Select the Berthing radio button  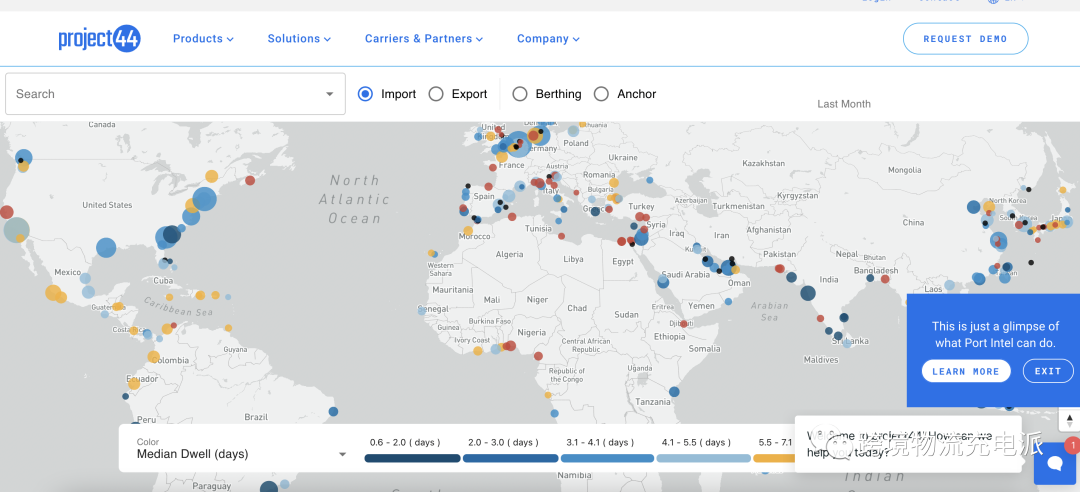(520, 94)
